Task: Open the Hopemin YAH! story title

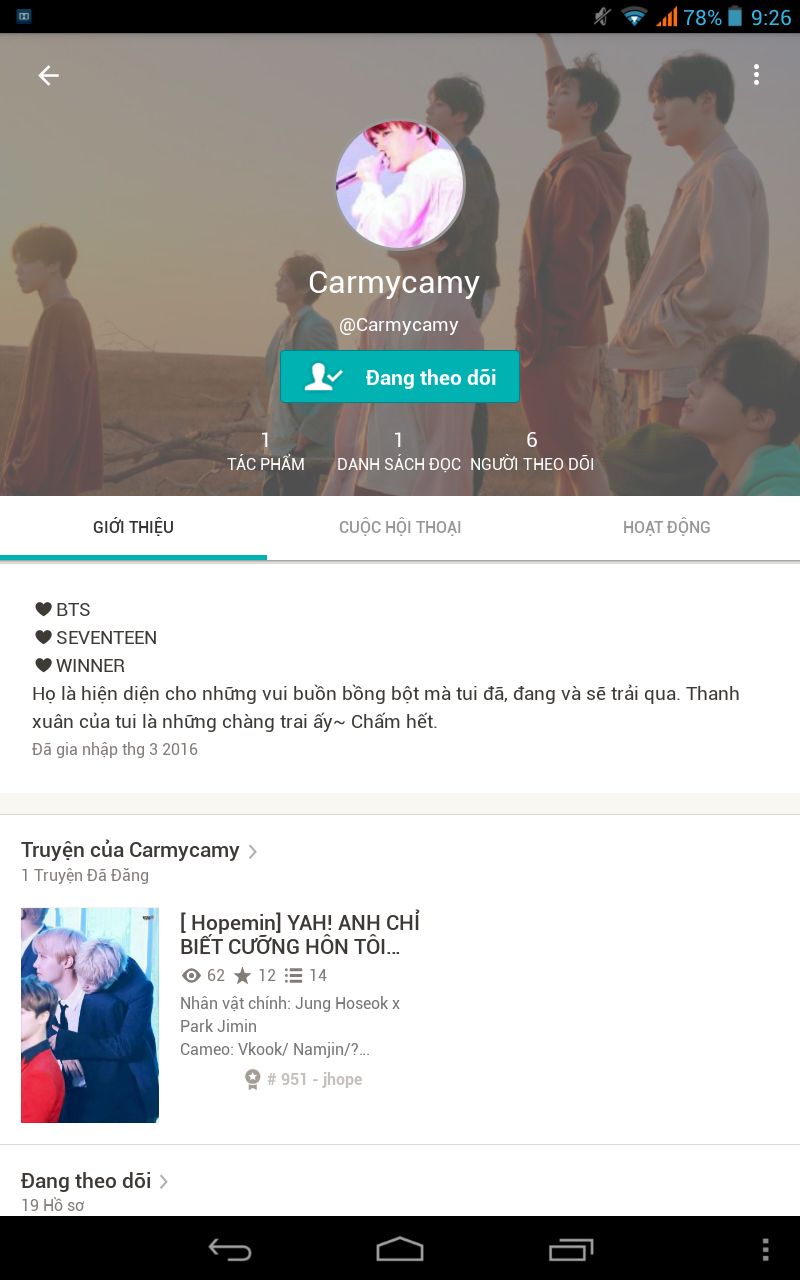Action: 300,934
